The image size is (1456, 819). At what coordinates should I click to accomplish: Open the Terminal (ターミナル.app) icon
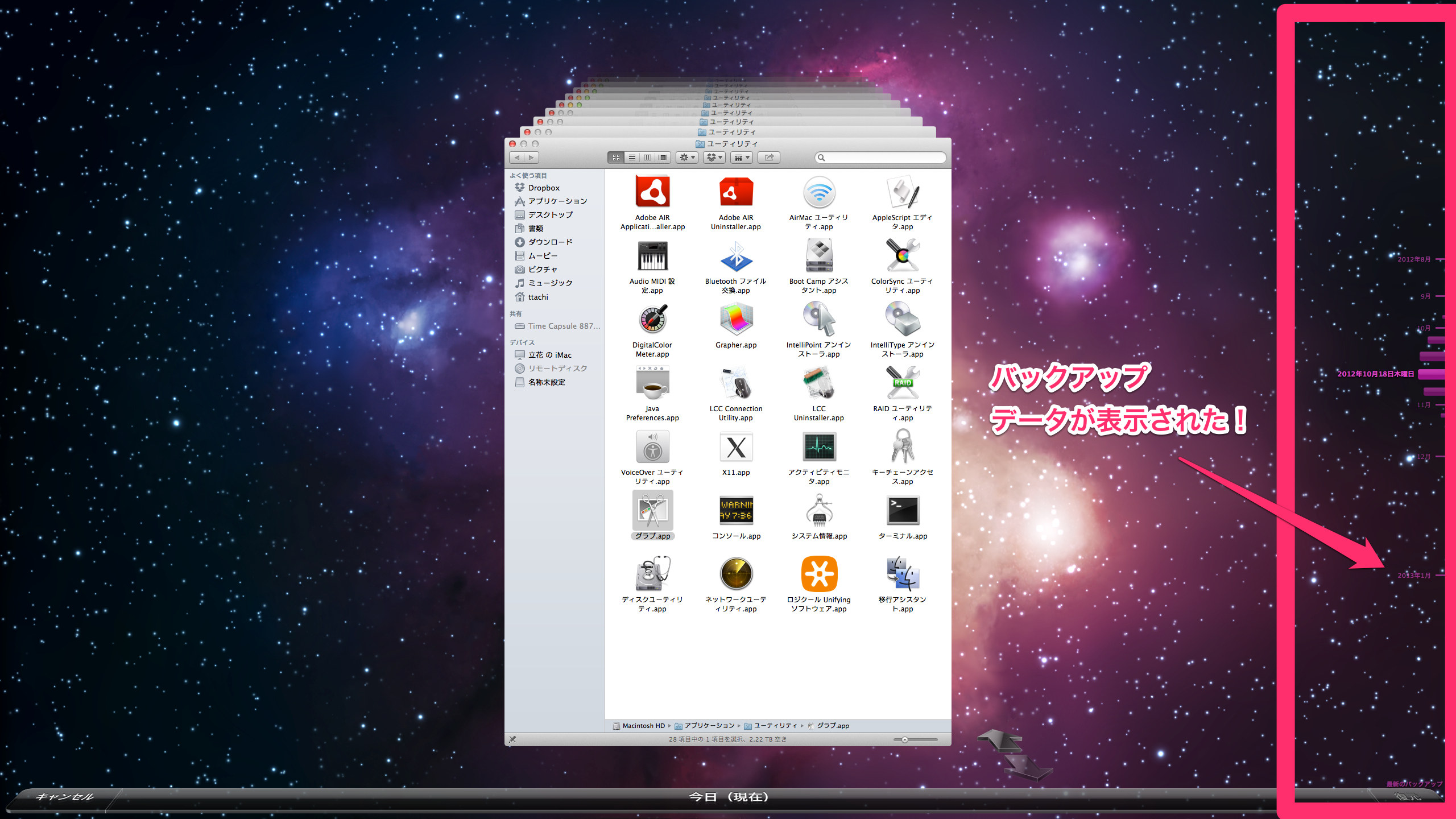(903, 510)
